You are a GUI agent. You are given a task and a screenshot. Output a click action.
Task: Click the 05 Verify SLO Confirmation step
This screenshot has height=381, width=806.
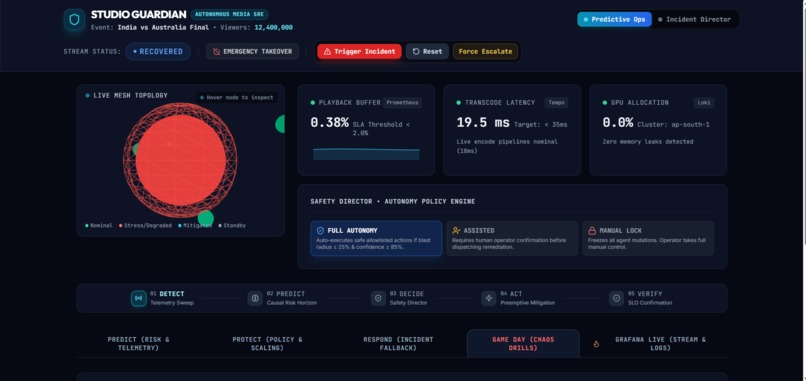pyautogui.click(x=640, y=298)
